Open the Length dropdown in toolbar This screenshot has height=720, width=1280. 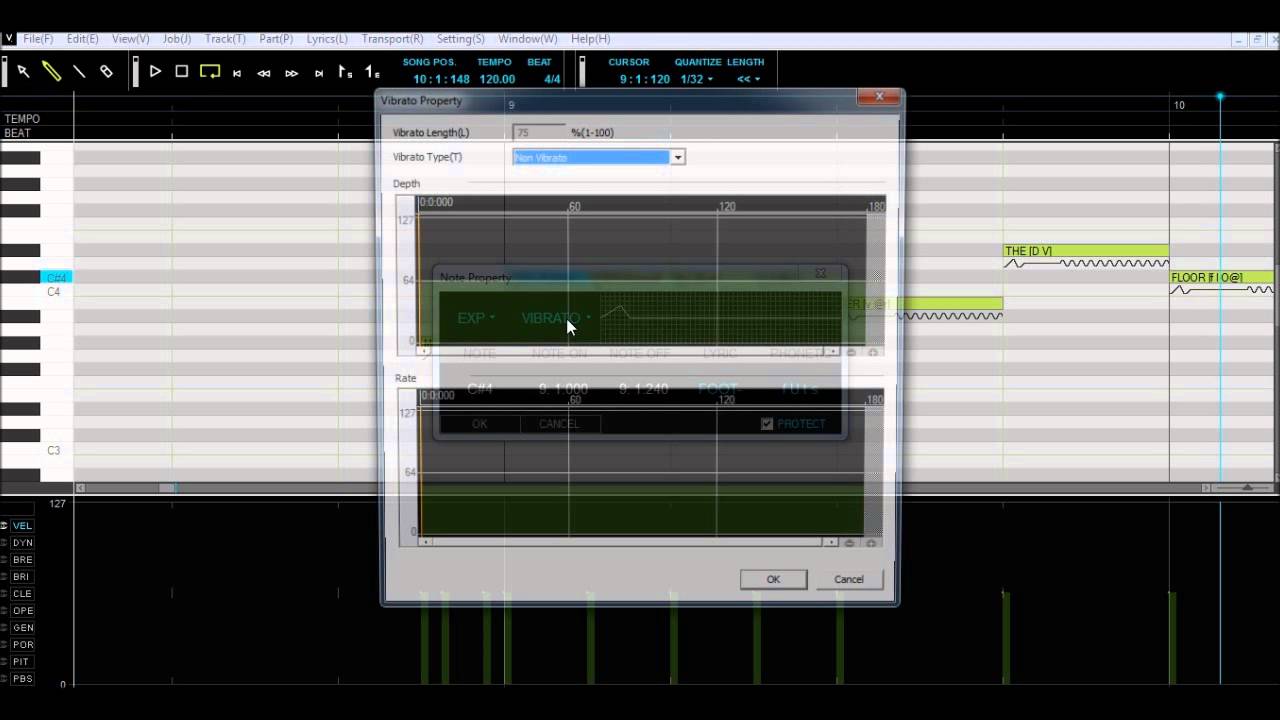[x=748, y=79]
